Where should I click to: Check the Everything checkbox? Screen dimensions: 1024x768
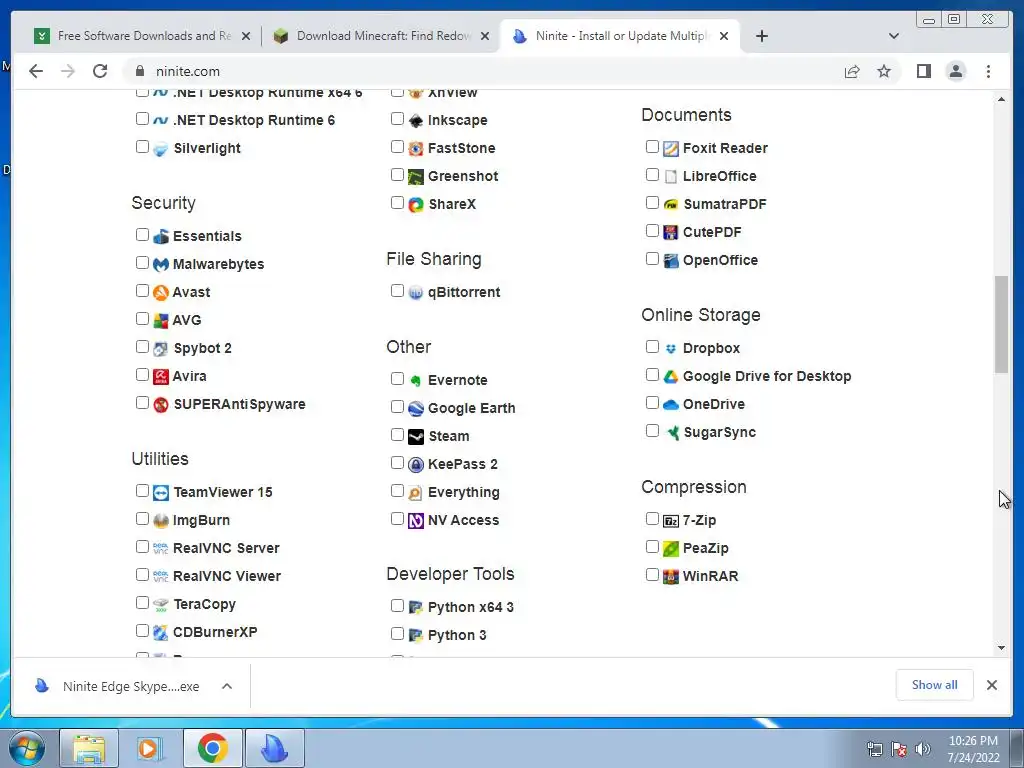click(397, 490)
